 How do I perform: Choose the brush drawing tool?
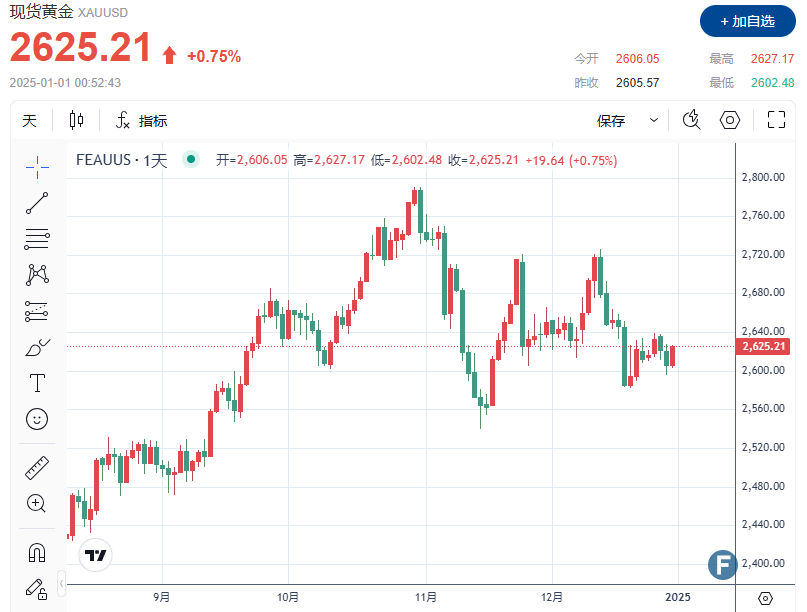(x=37, y=347)
